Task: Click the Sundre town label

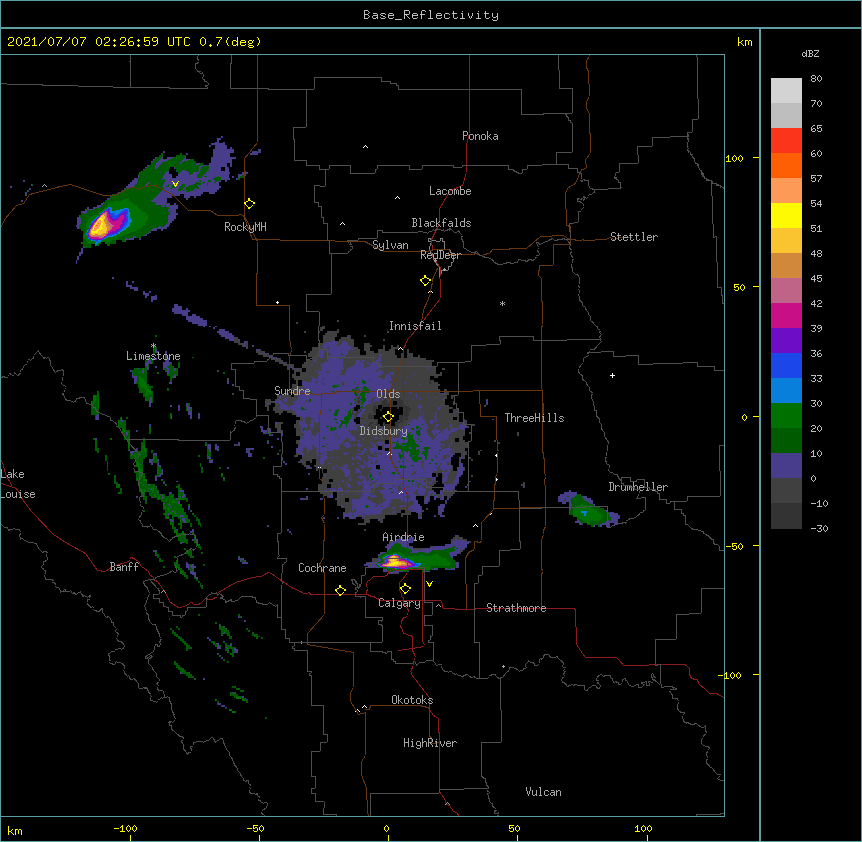Action: click(x=292, y=391)
